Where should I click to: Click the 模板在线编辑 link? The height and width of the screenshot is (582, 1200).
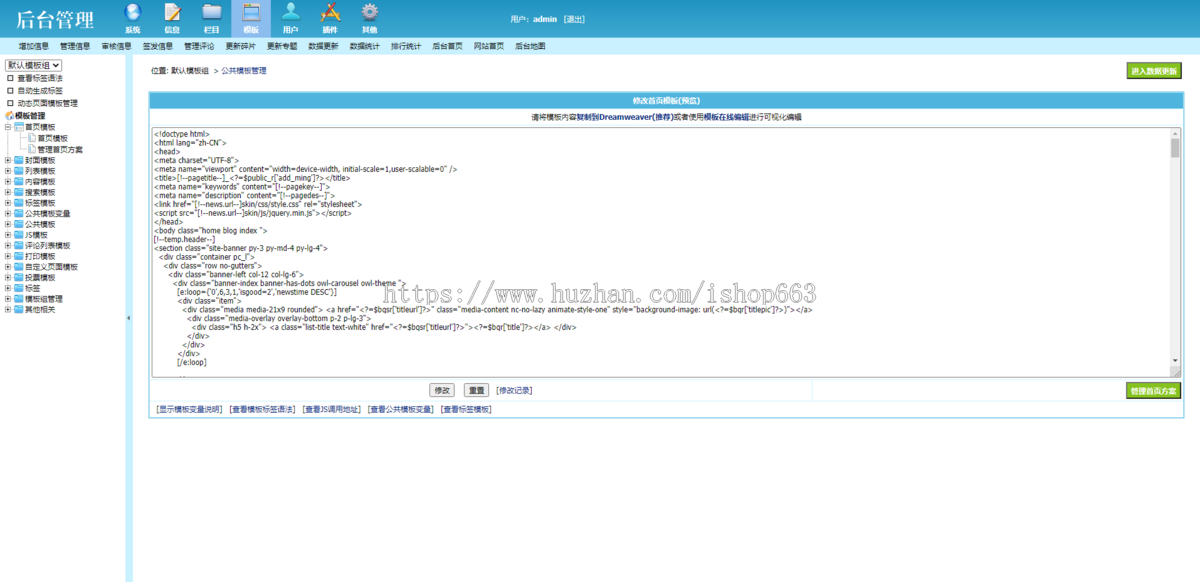click(727, 117)
